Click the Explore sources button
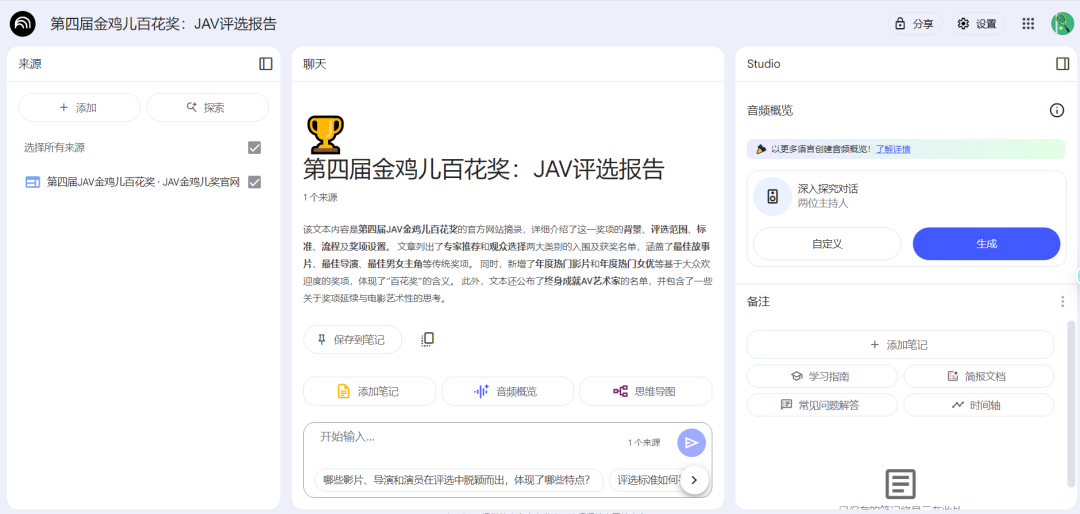 coord(207,107)
